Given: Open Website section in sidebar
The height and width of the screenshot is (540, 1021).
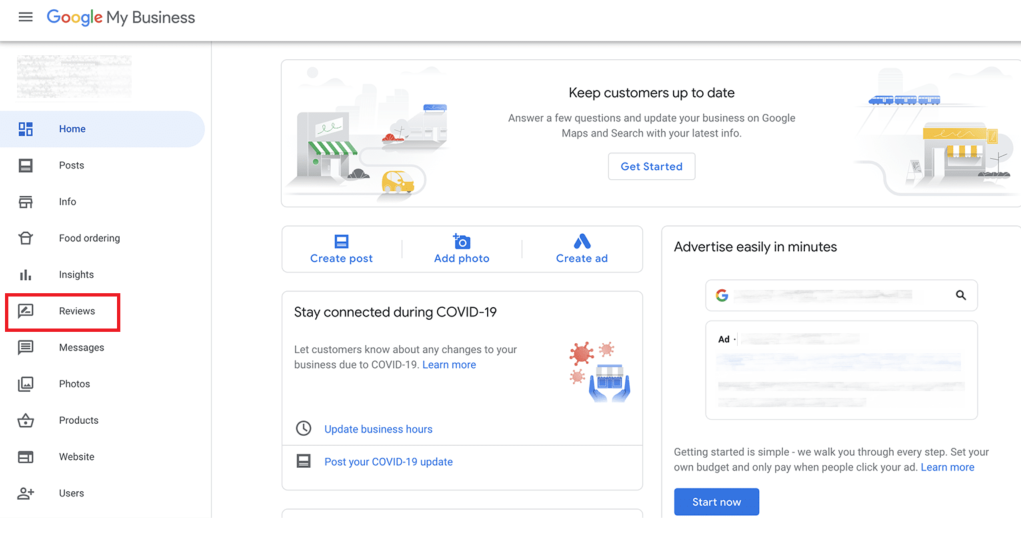Looking at the screenshot, I should click(76, 457).
